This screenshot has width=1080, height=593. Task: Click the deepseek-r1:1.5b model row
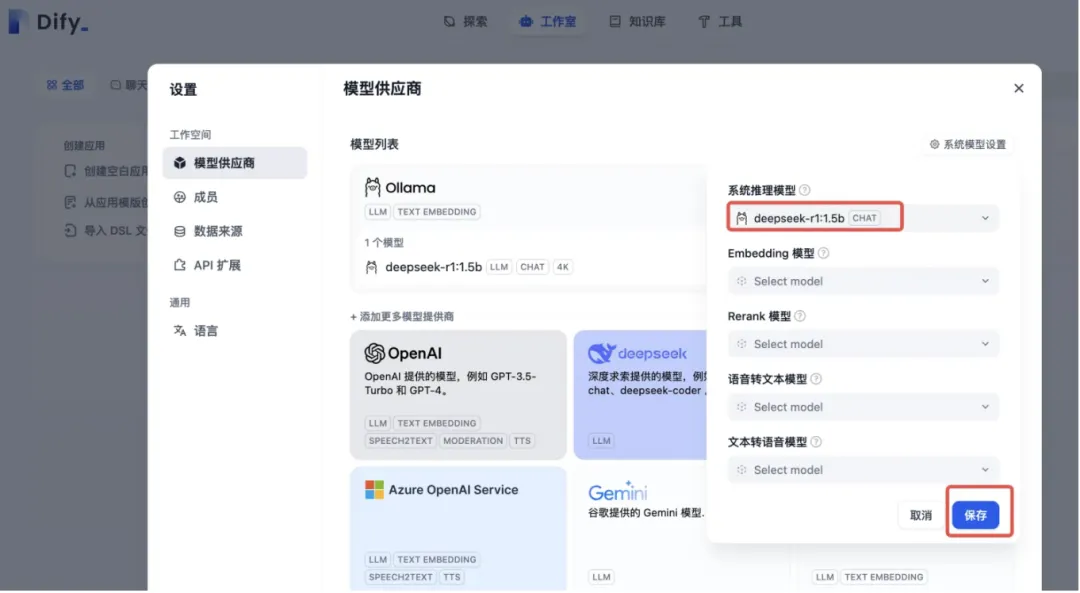pos(468,267)
